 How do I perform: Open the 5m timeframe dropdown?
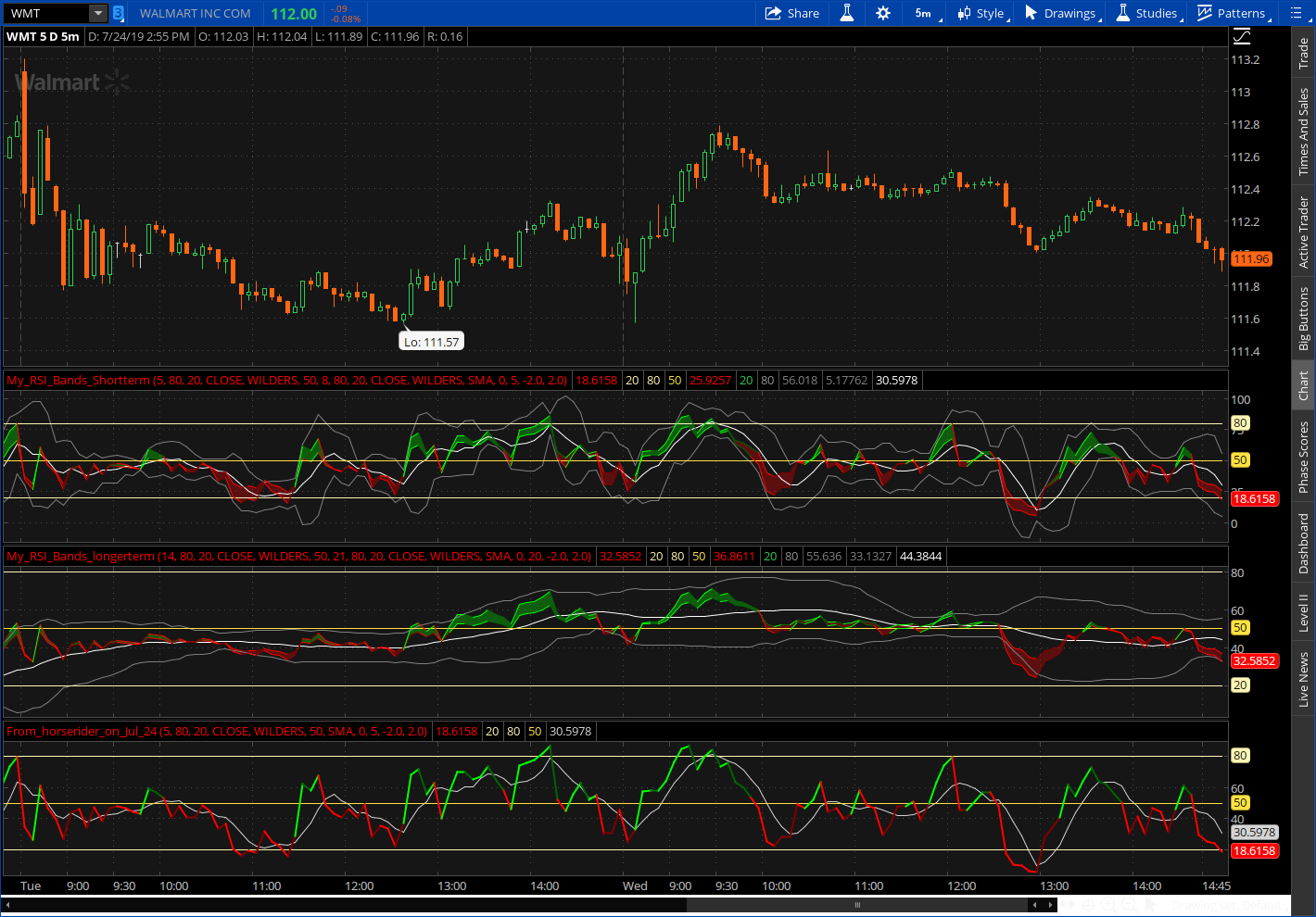(925, 13)
